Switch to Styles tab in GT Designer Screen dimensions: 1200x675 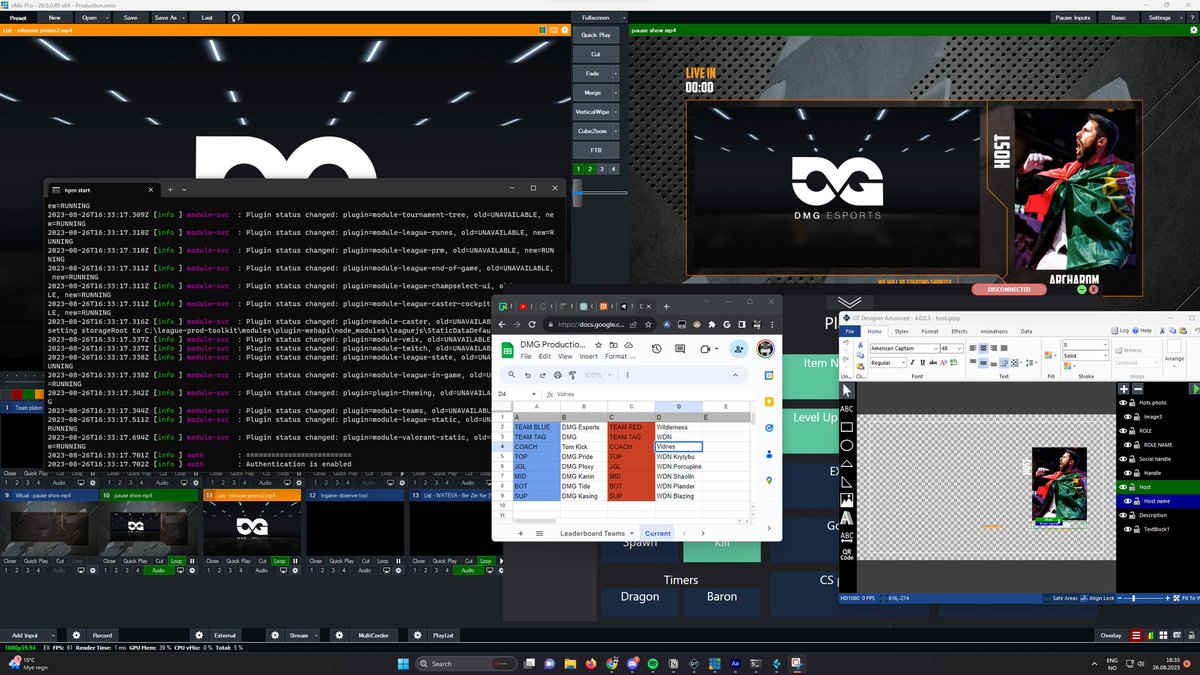tap(902, 331)
